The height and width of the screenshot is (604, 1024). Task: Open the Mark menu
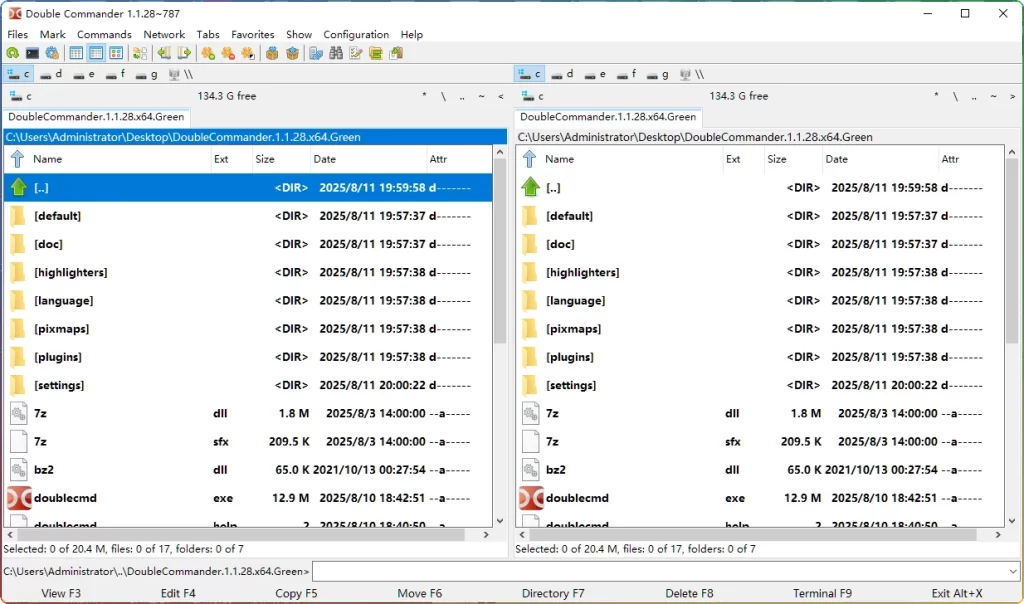53,35
